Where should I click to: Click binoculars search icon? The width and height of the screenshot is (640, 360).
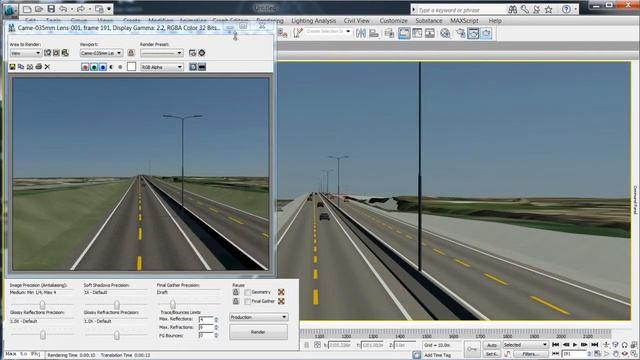pos(513,9)
